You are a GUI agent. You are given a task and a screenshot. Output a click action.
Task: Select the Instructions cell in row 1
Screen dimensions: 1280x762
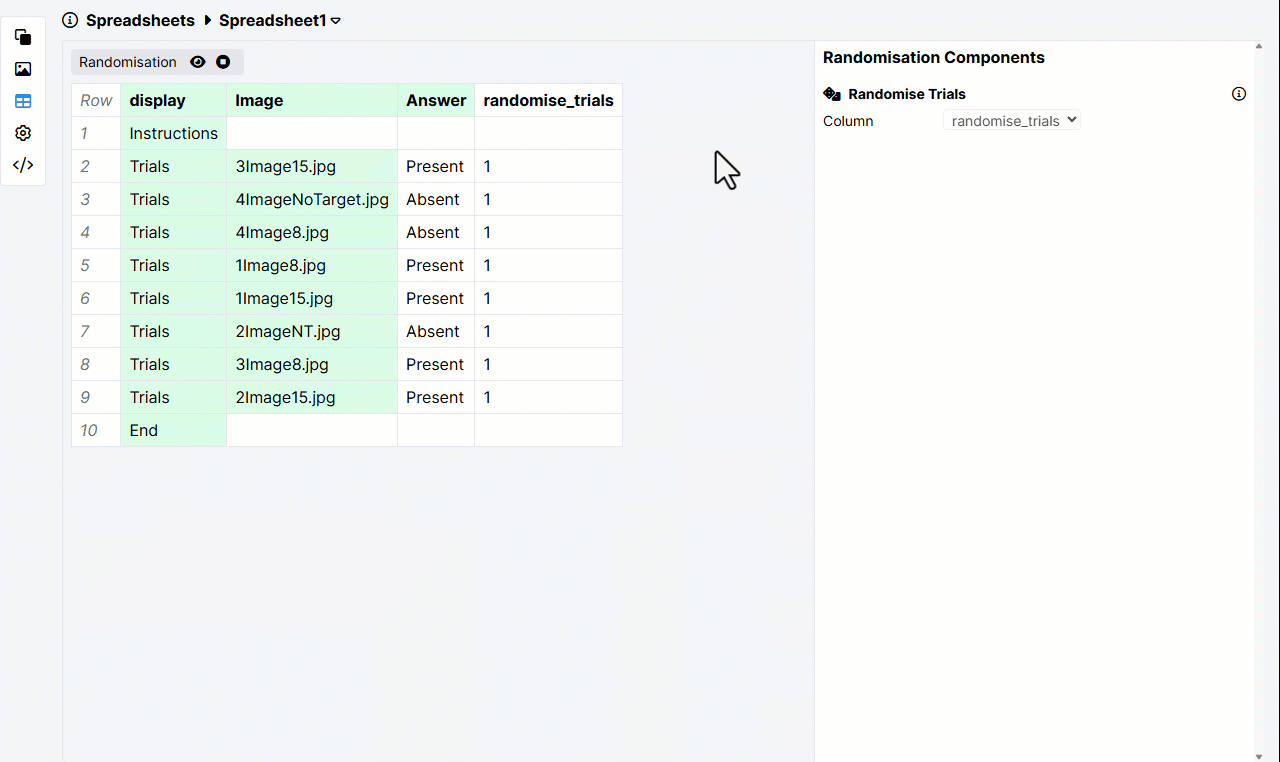tap(173, 133)
